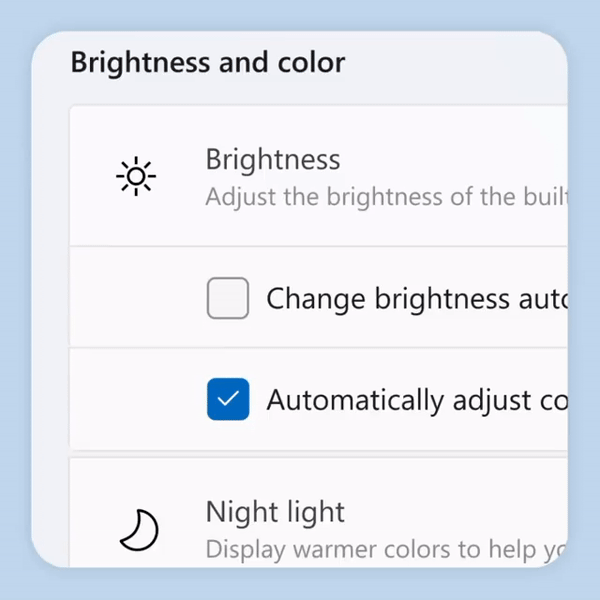Select the Brightness title text
This screenshot has height=600, width=600.
(x=273, y=159)
